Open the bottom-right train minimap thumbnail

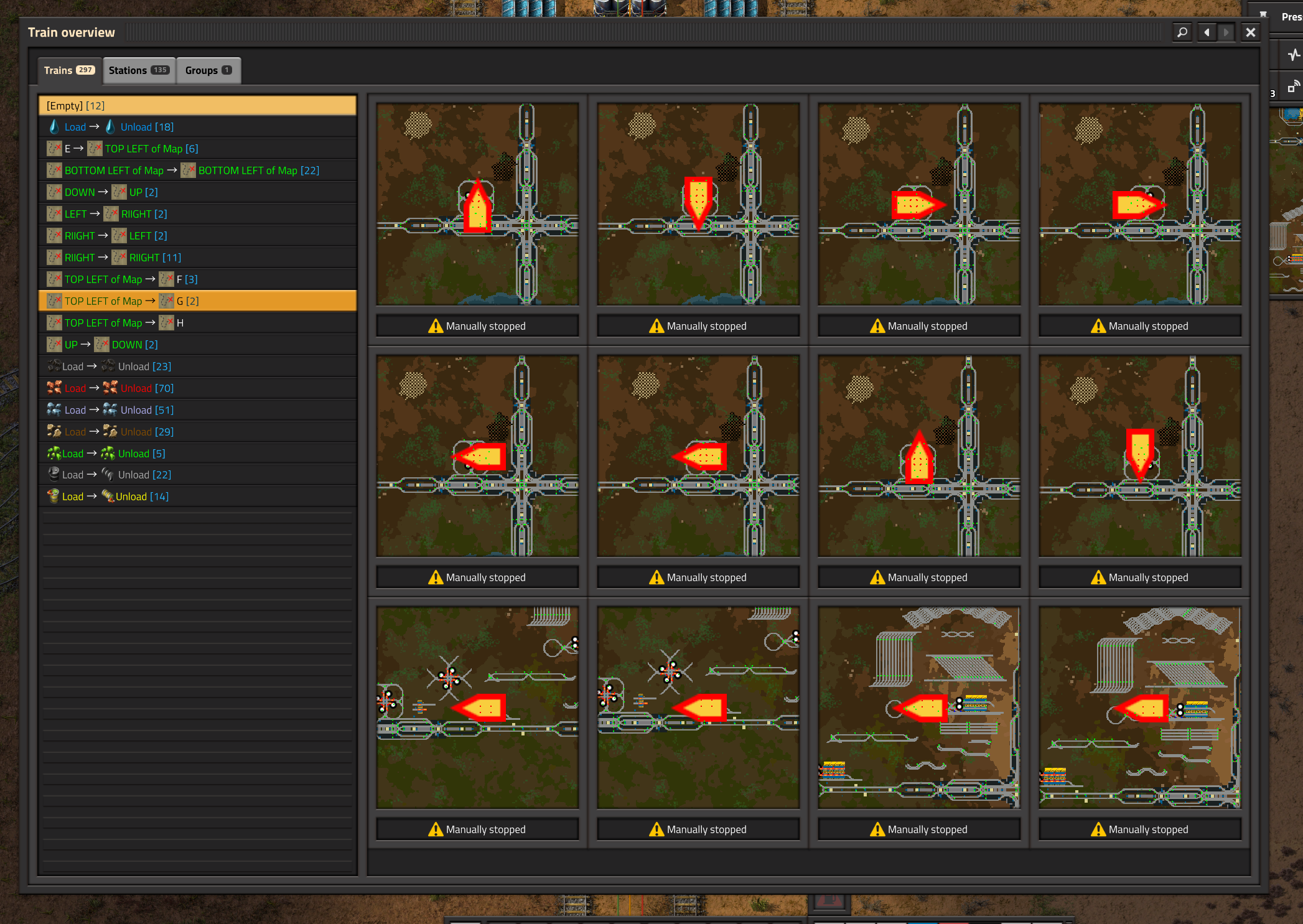(x=1140, y=707)
